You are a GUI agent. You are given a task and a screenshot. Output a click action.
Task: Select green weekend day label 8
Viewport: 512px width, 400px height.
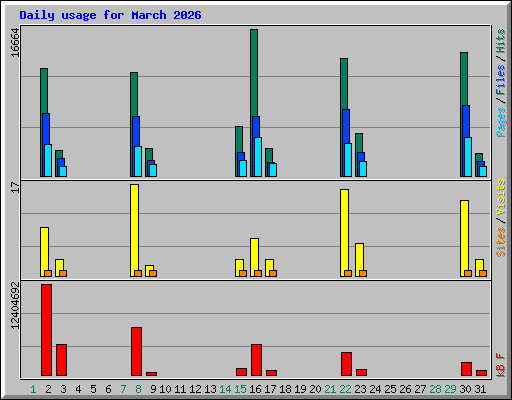(x=138, y=389)
